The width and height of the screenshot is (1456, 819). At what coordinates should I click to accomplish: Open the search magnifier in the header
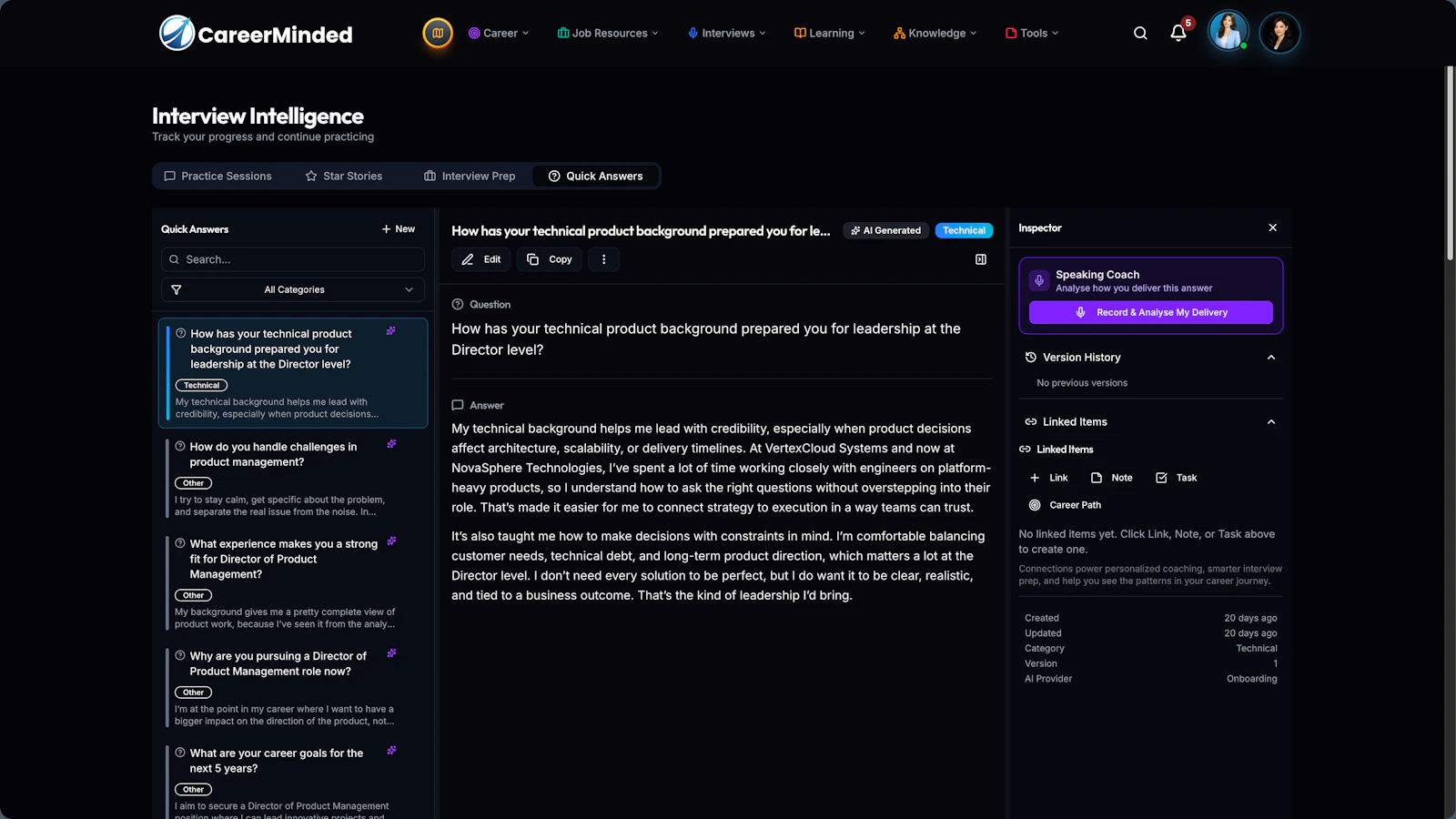tap(1140, 33)
